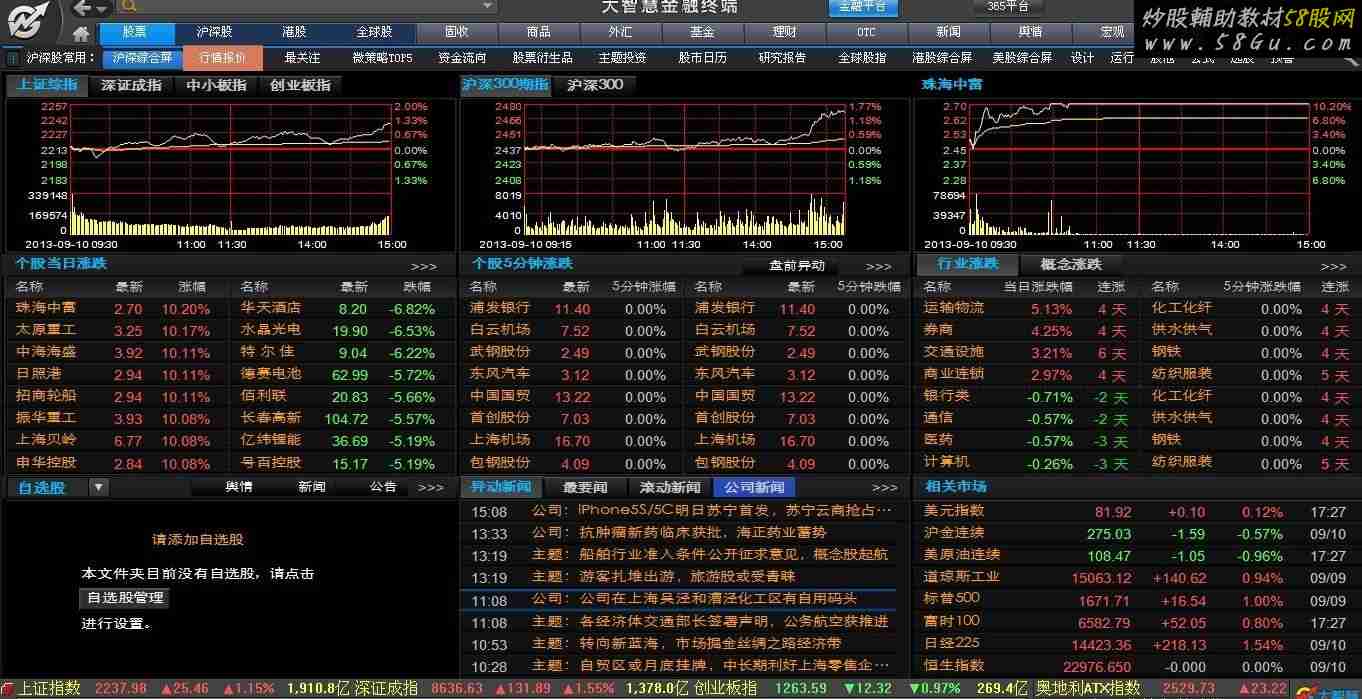
Task: Switch chart to 创业板指 tab
Action: (x=300, y=85)
